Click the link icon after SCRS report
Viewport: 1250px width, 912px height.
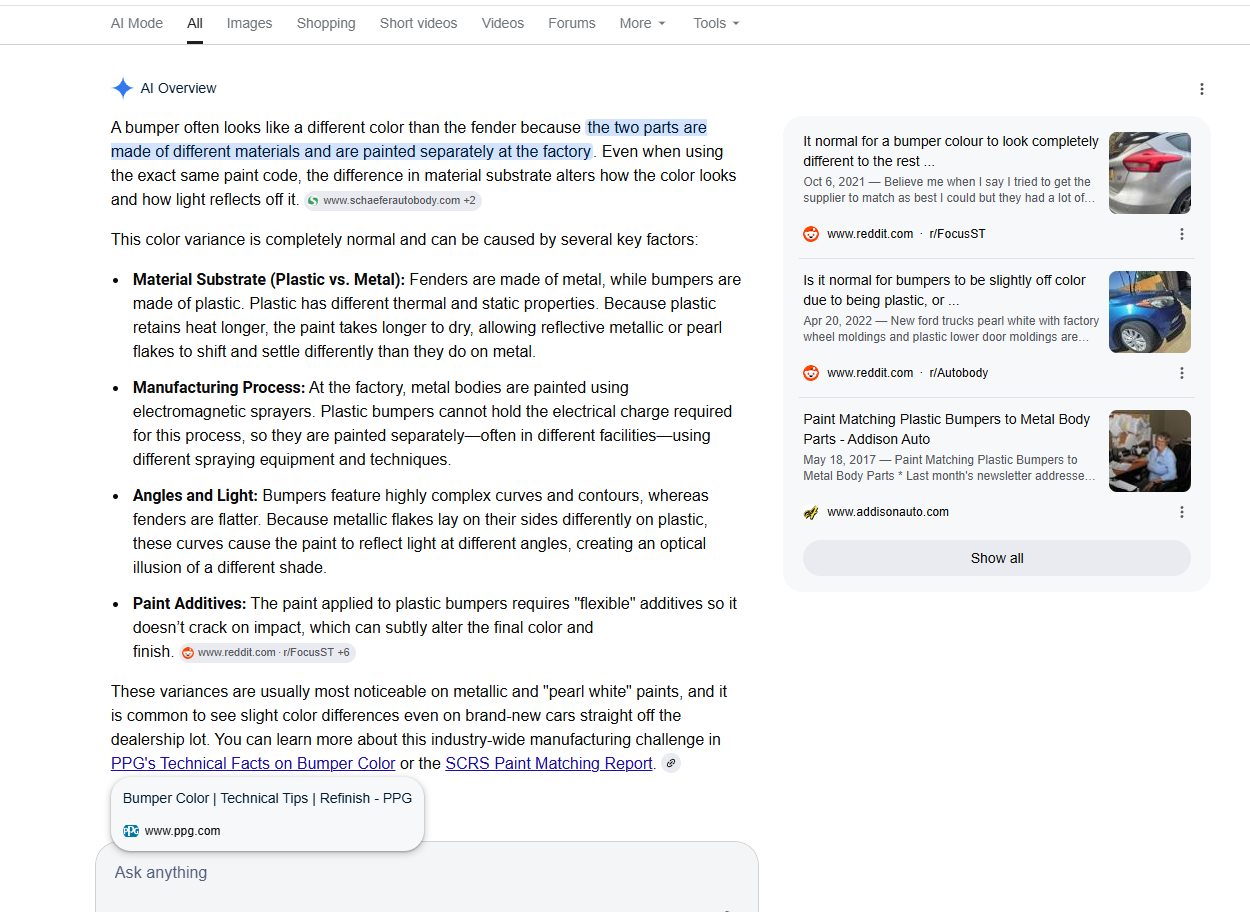tap(671, 763)
